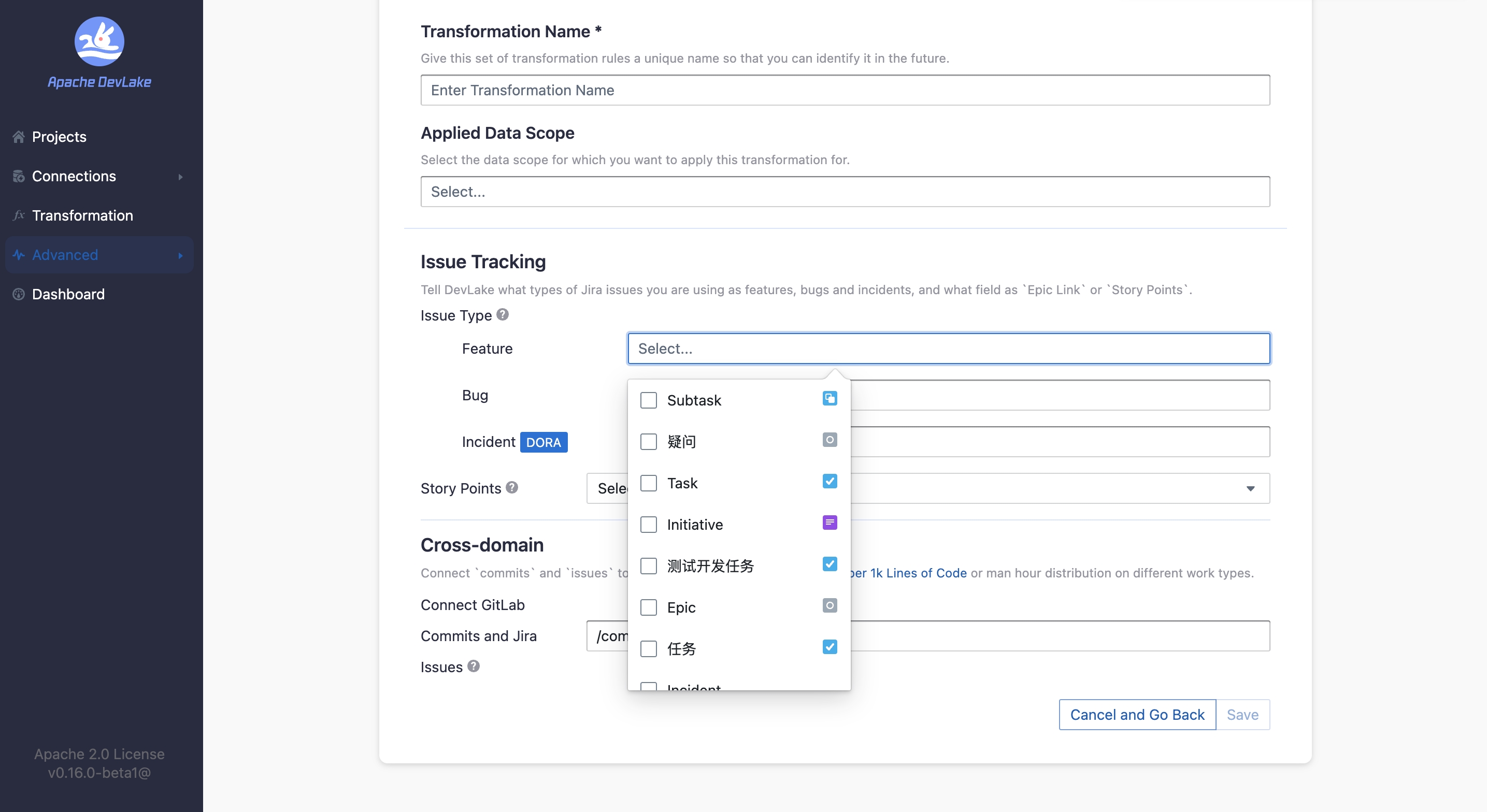Select the Subtask option label

coord(694,400)
